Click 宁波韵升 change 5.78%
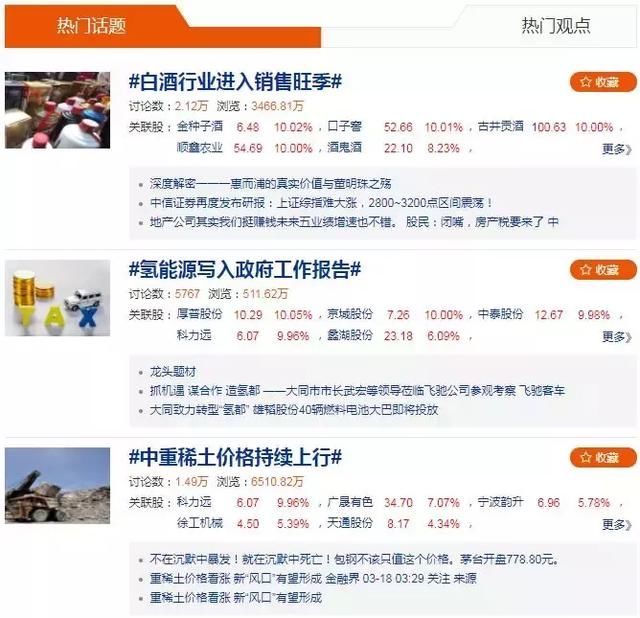 (594, 502)
